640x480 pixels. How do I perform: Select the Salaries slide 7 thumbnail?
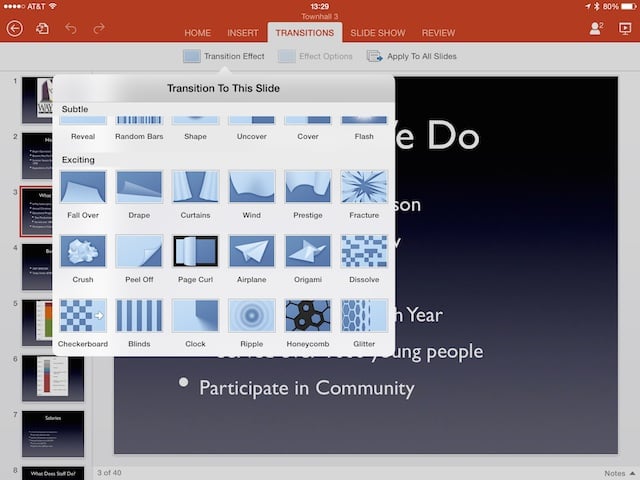pos(53,434)
